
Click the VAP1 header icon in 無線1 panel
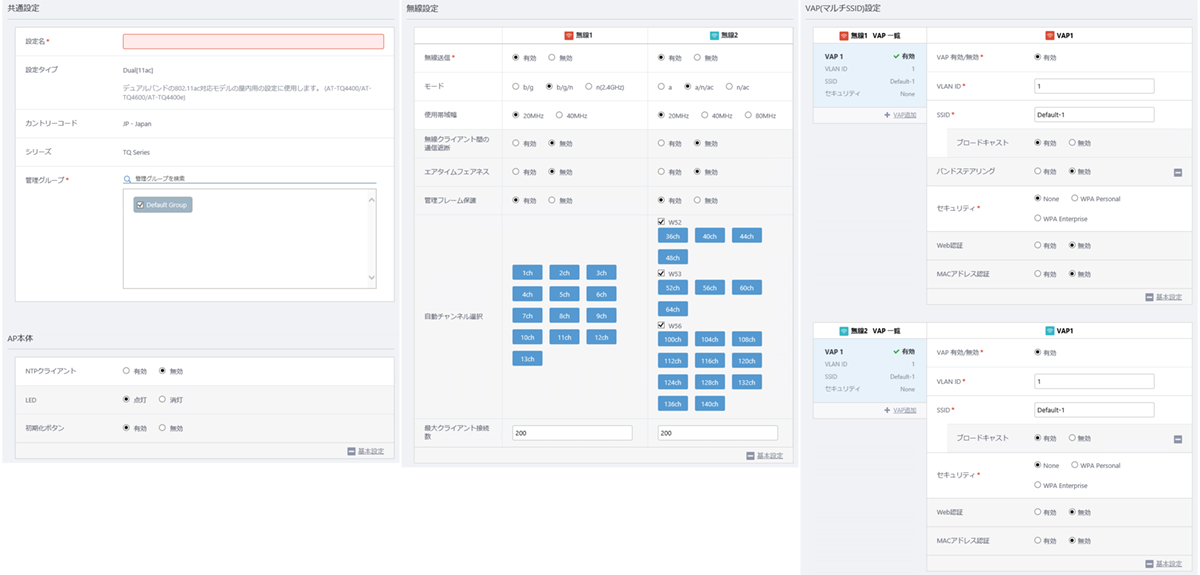pyautogui.click(x=1049, y=35)
